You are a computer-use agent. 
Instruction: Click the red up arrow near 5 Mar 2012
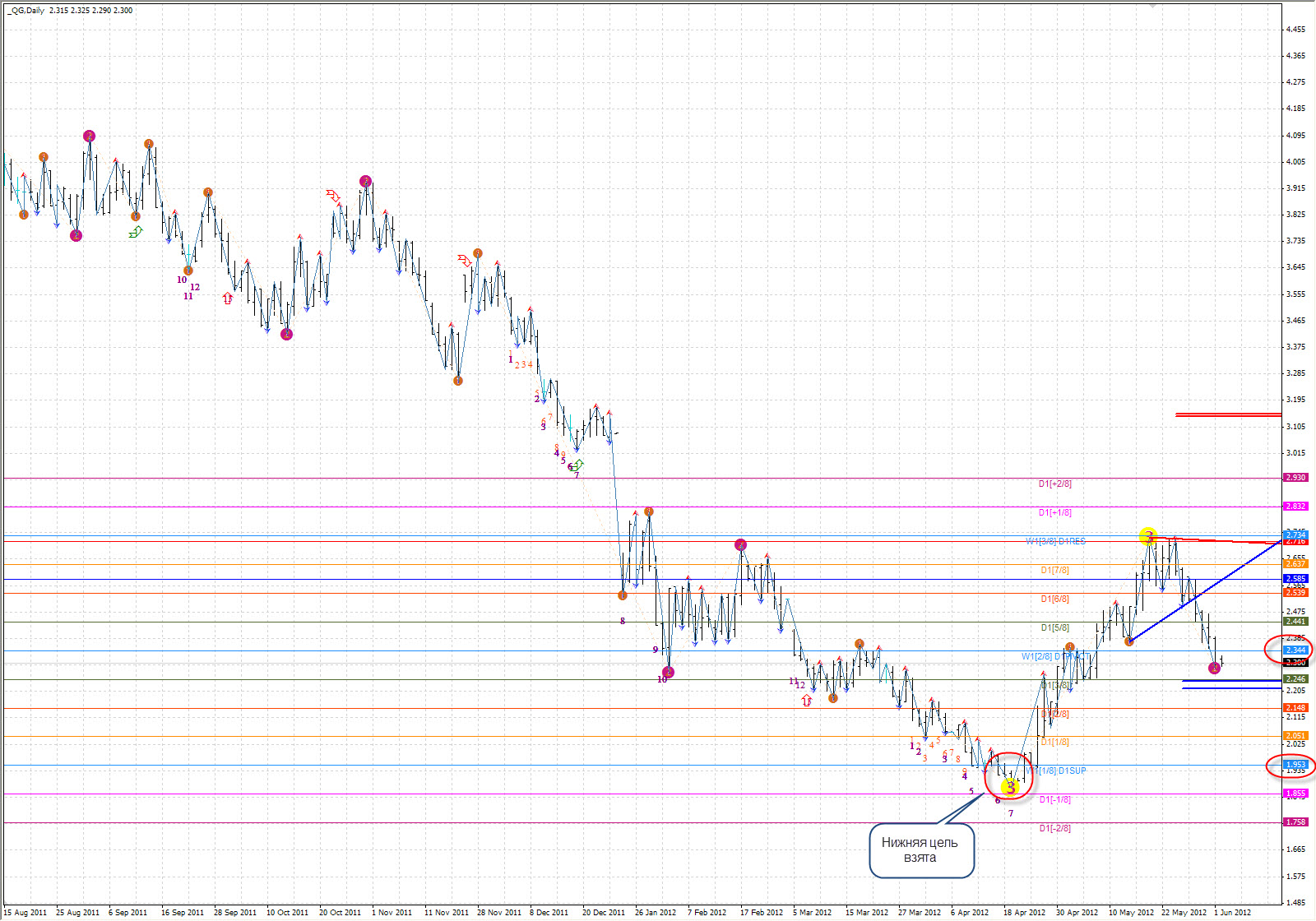click(x=807, y=701)
